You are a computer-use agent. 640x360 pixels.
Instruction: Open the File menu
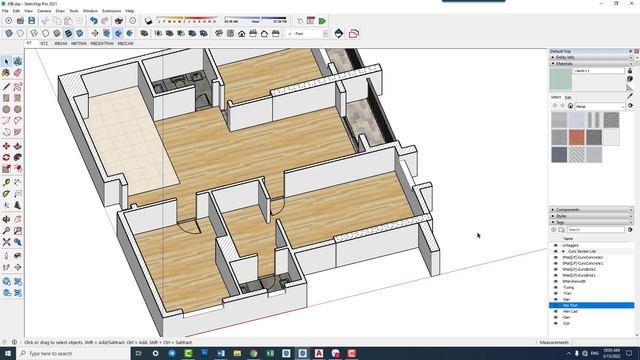(5, 11)
